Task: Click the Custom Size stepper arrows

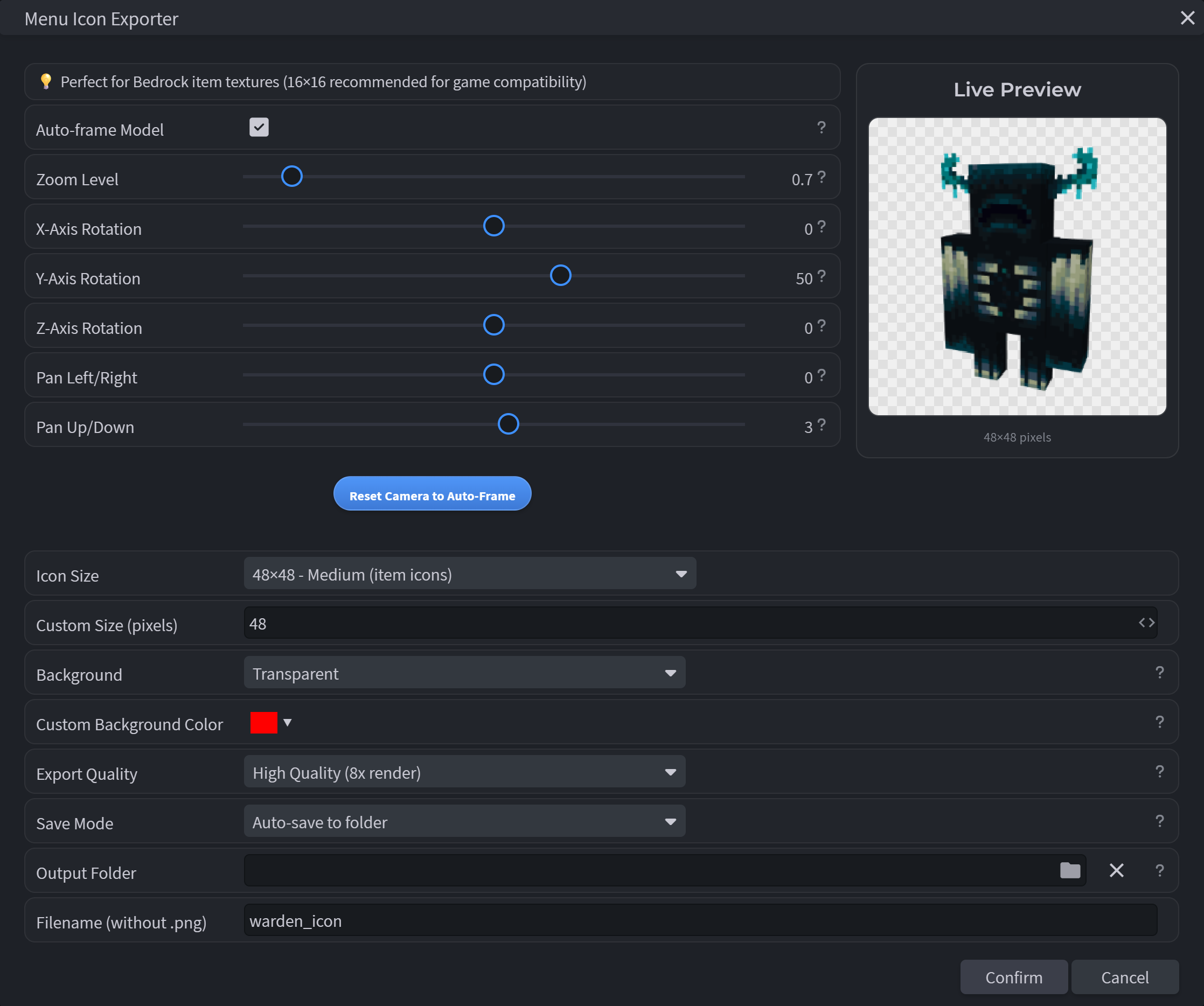Action: (1146, 623)
